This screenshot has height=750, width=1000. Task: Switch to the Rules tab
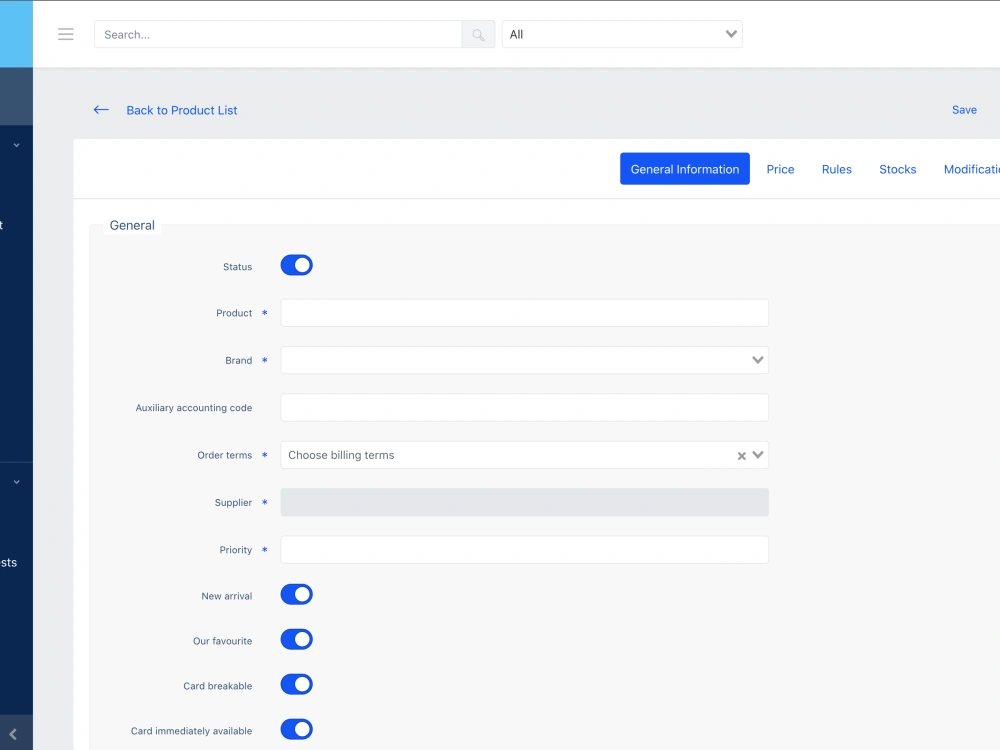click(x=837, y=169)
